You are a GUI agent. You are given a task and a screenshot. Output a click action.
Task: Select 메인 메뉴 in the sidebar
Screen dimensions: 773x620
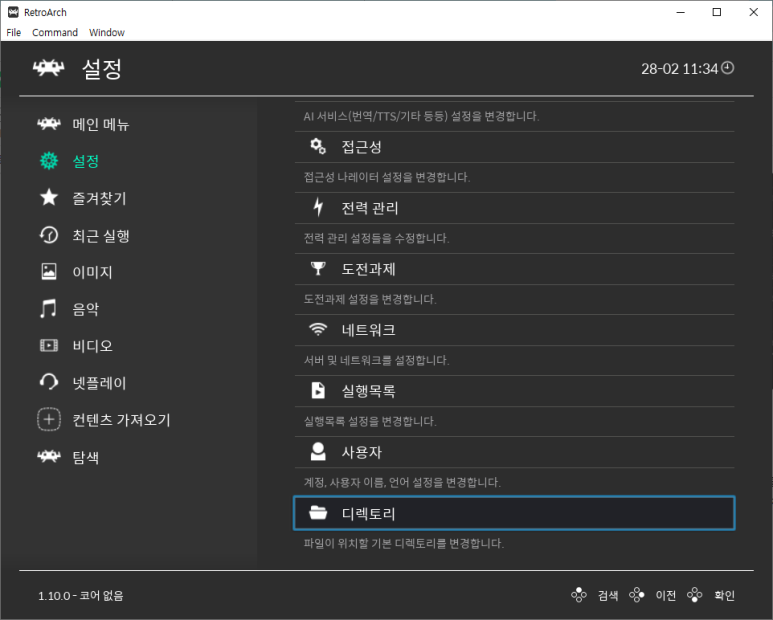[x=101, y=124]
